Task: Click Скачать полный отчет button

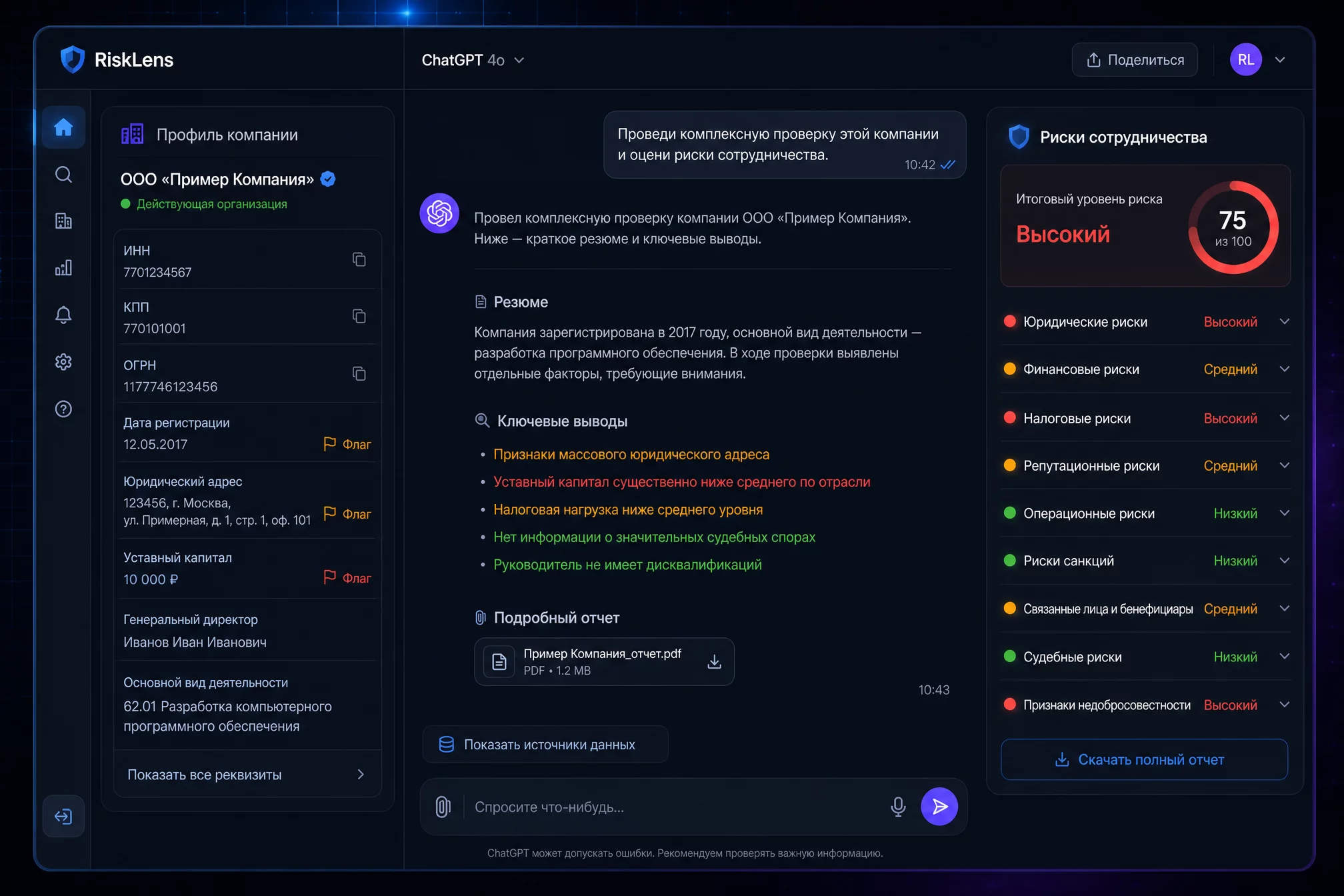Action: point(1144,759)
